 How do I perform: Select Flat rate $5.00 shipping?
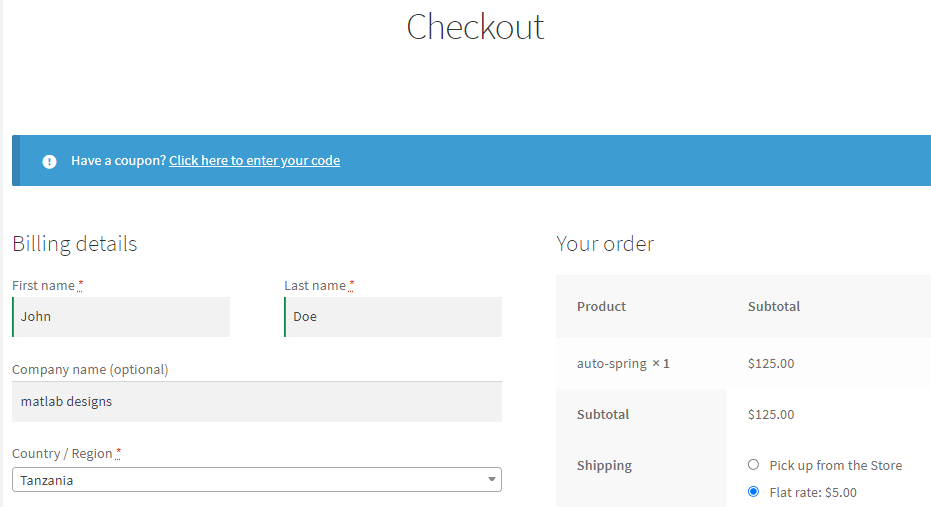point(753,492)
